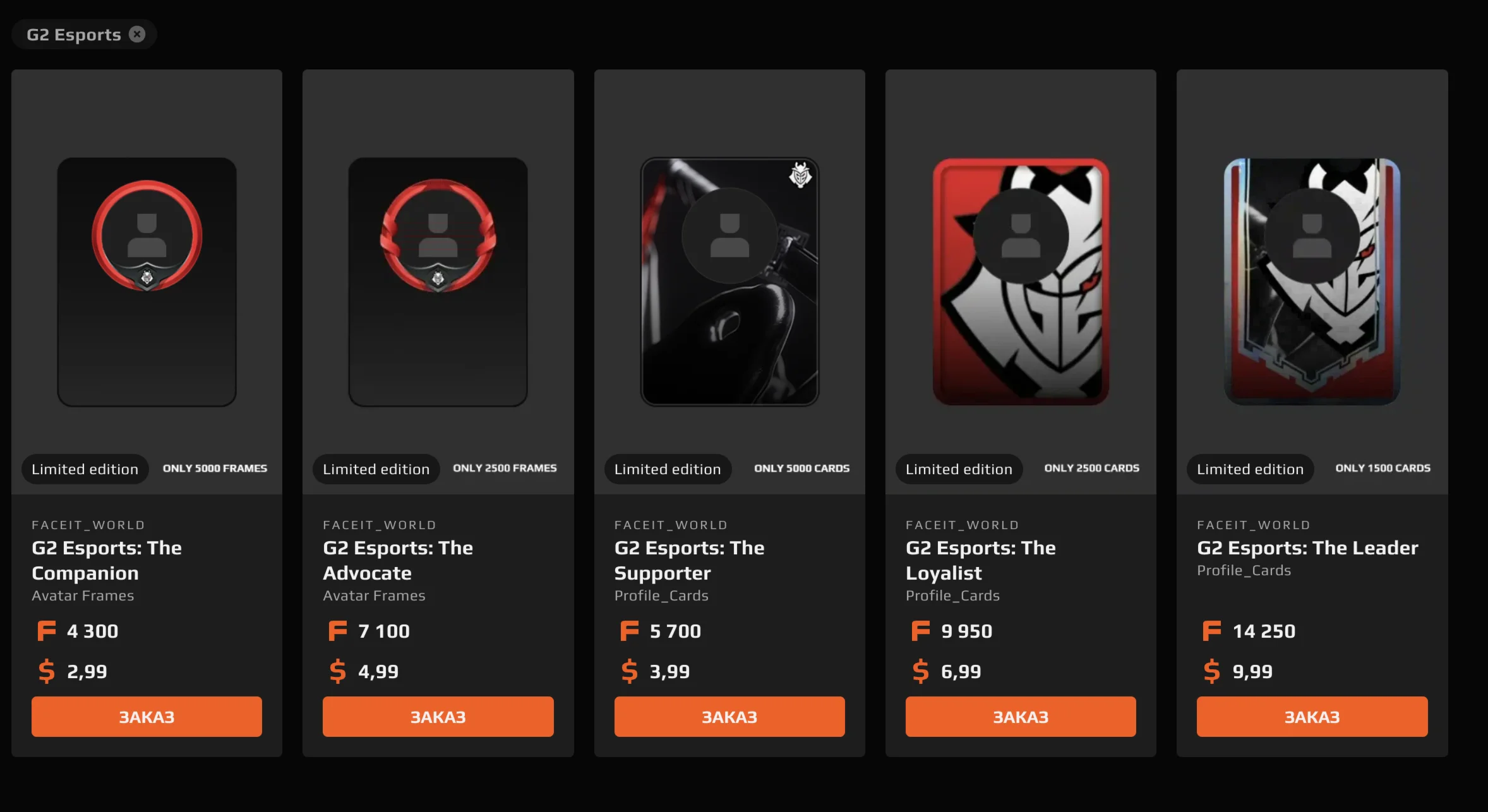Screen dimensions: 1488x812
Task: Click the dollar icon for The Loyalist
Action: [x=921, y=671]
